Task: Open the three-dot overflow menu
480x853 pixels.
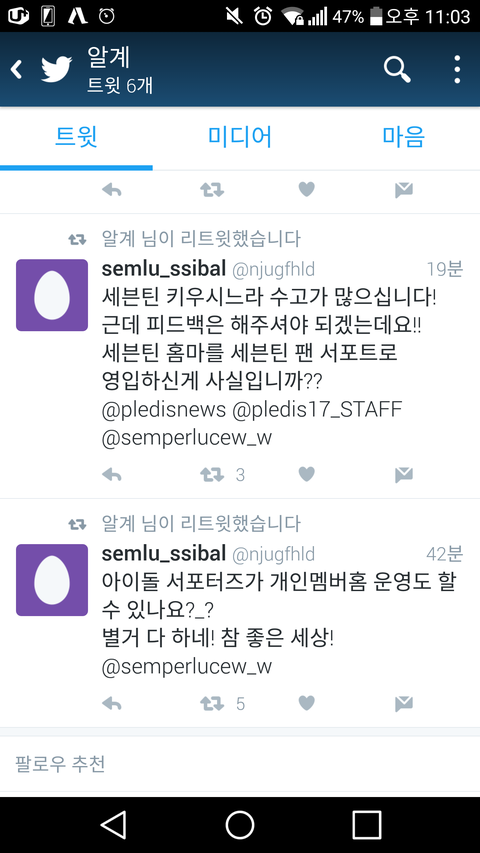Action: click(x=457, y=70)
